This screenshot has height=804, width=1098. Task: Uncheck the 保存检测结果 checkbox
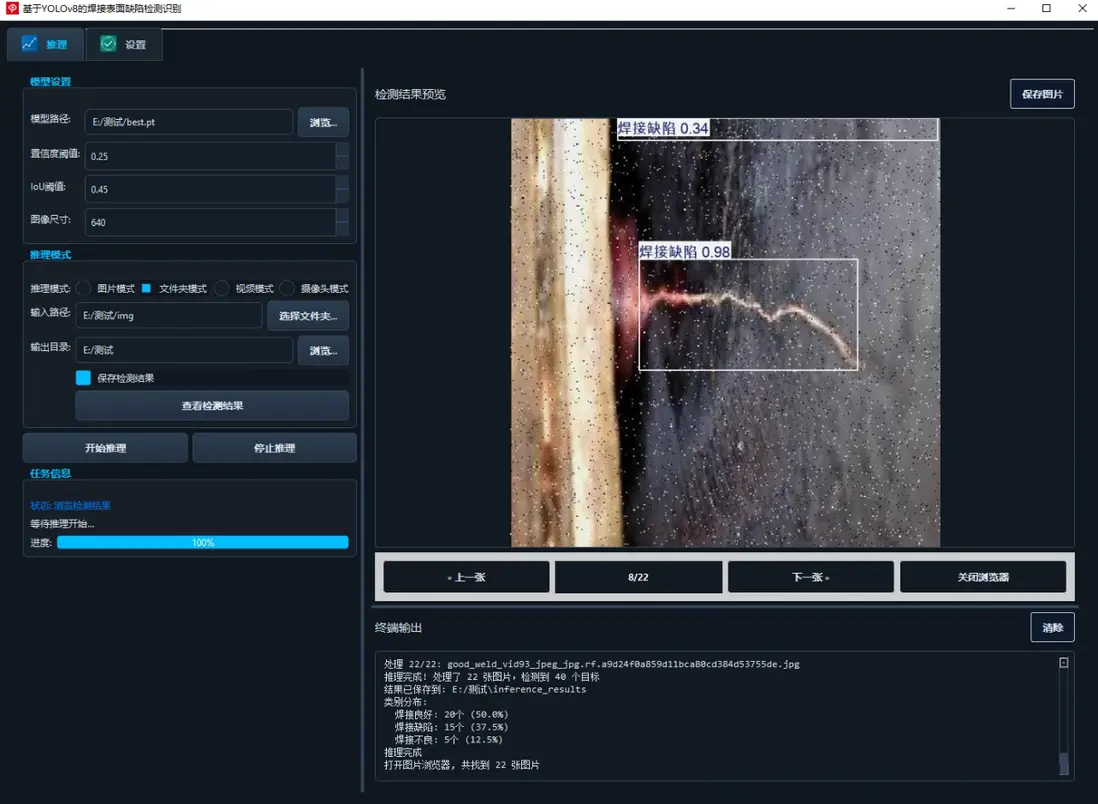(x=82, y=377)
